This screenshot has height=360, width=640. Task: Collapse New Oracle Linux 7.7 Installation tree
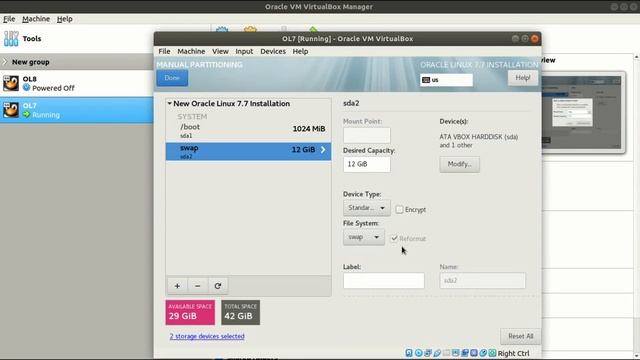click(x=169, y=104)
